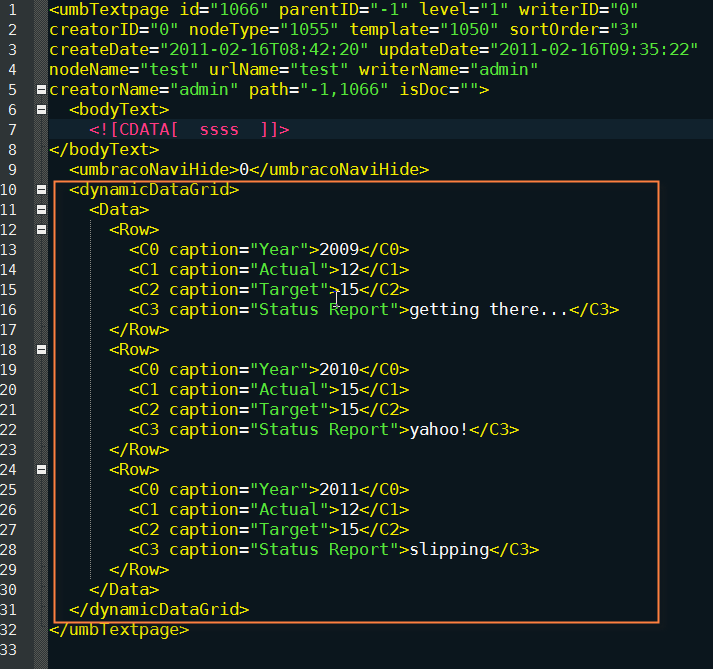Screen dimensions: 713x669
Task: Click the value 2010 on line 19
Action: (x=339, y=370)
